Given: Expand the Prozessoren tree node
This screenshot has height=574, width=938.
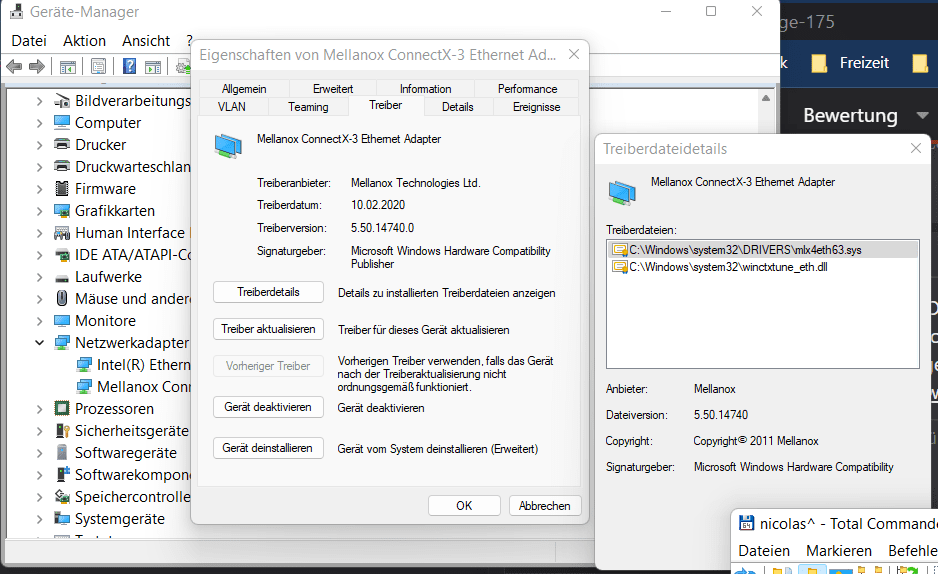Looking at the screenshot, I should click(39, 409).
